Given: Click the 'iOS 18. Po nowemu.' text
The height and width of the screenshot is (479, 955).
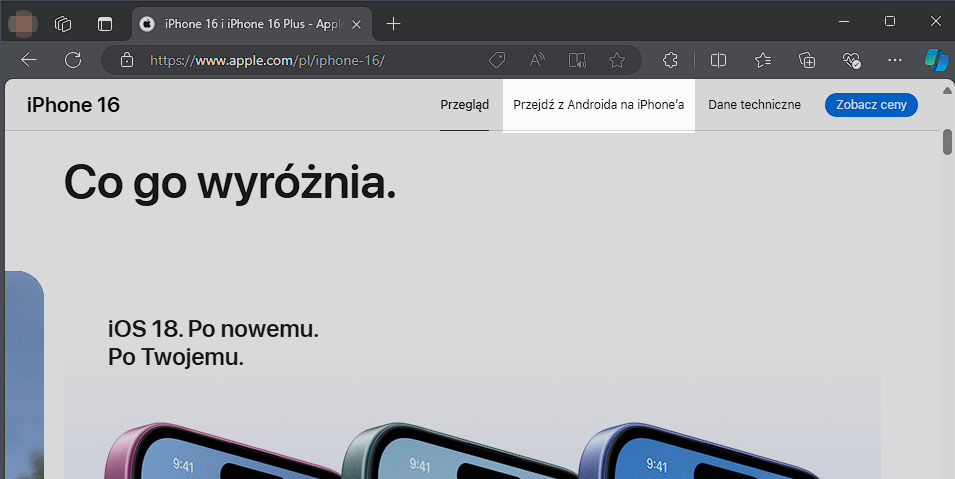Looking at the screenshot, I should pyautogui.click(x=213, y=329).
